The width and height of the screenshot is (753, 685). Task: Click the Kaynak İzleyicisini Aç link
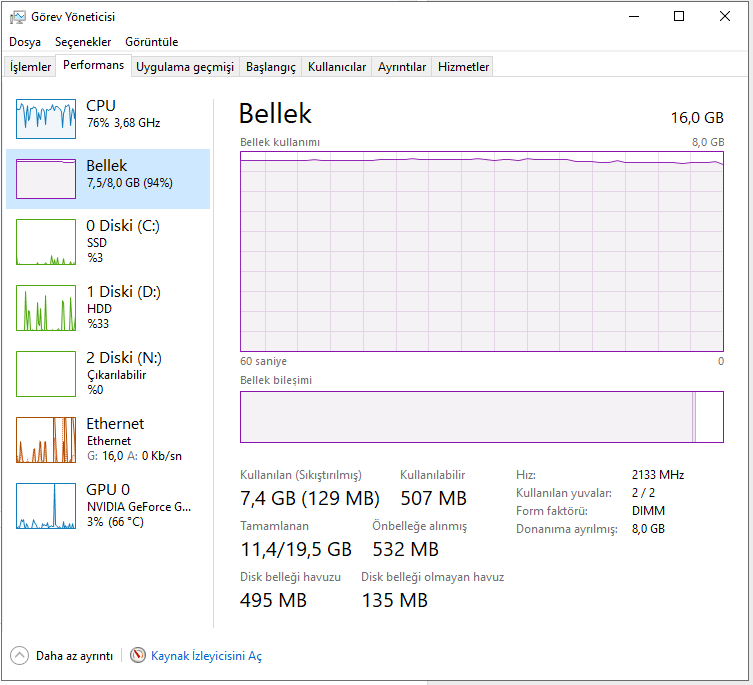(206, 656)
